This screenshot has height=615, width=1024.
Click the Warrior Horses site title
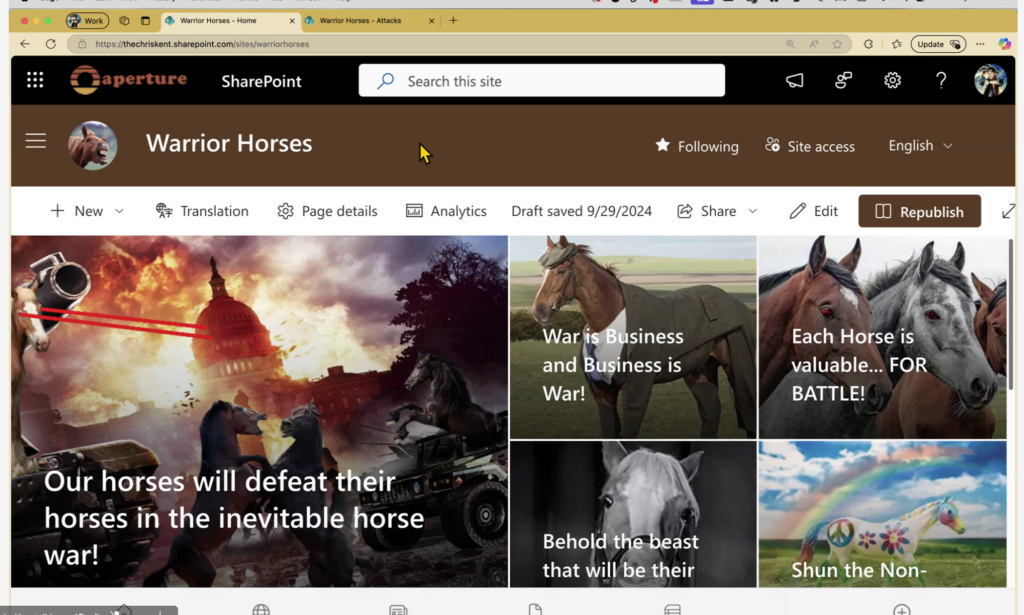point(229,143)
